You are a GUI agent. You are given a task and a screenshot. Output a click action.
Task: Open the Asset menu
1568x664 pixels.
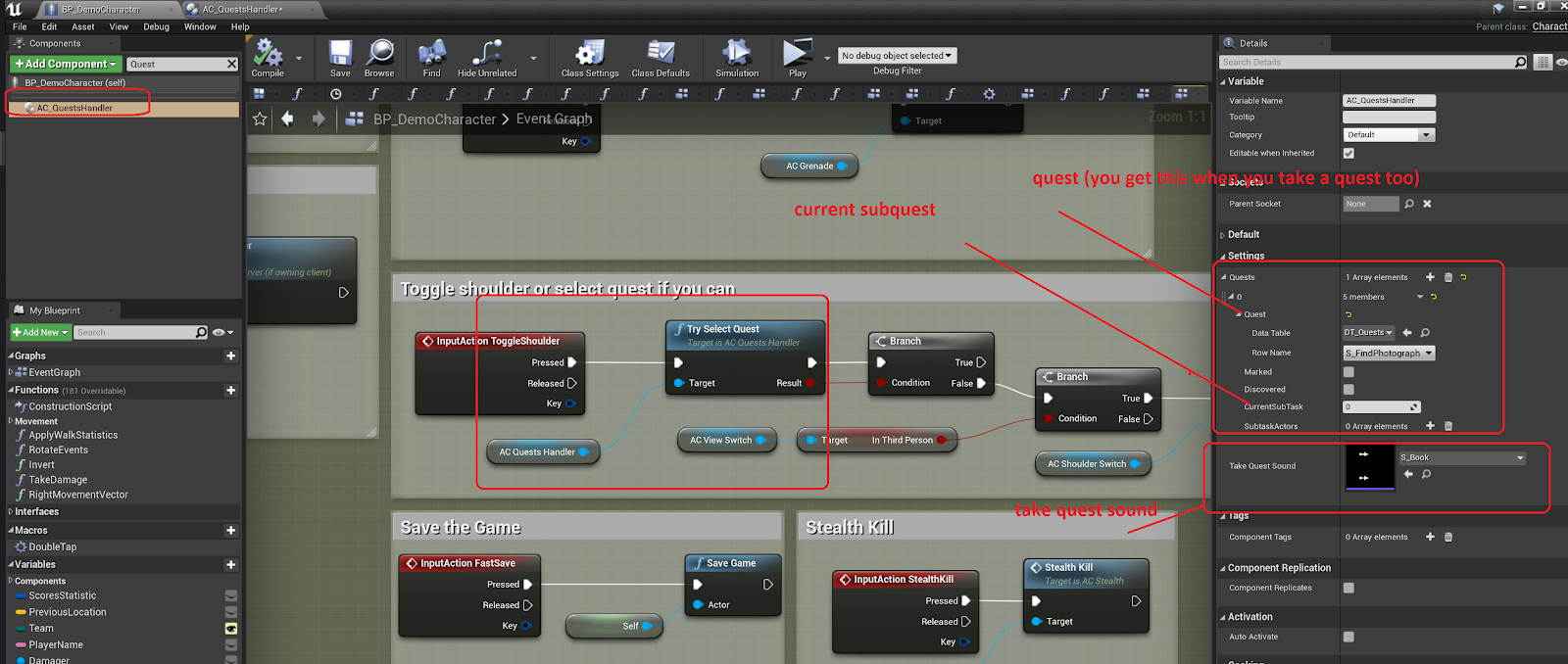(83, 26)
